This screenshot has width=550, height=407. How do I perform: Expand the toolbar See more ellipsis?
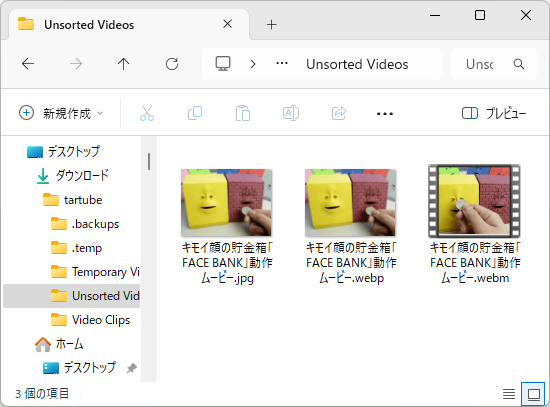click(x=385, y=113)
